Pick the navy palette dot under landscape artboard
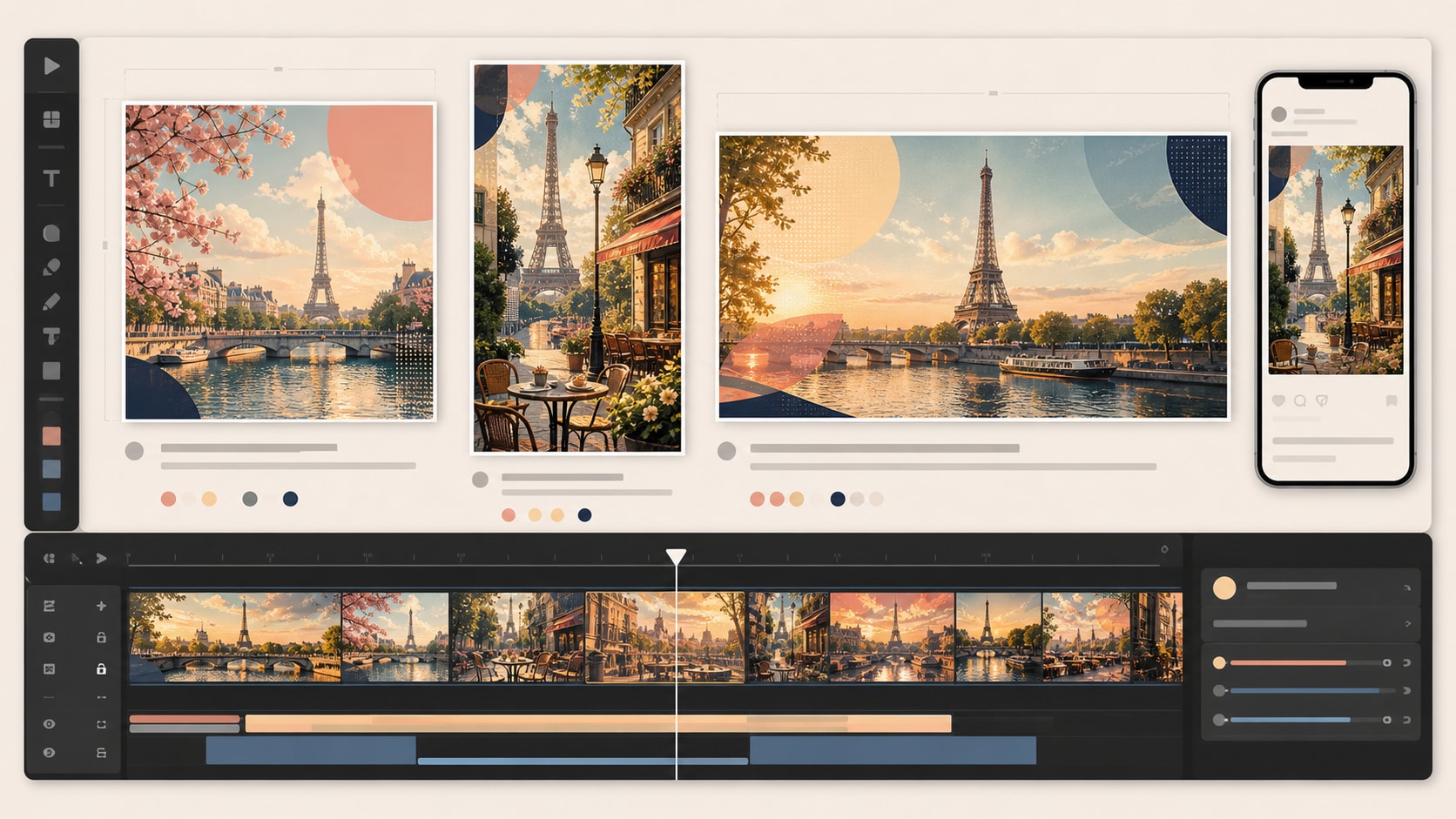Screen dimensions: 1456x819 [x=838, y=499]
